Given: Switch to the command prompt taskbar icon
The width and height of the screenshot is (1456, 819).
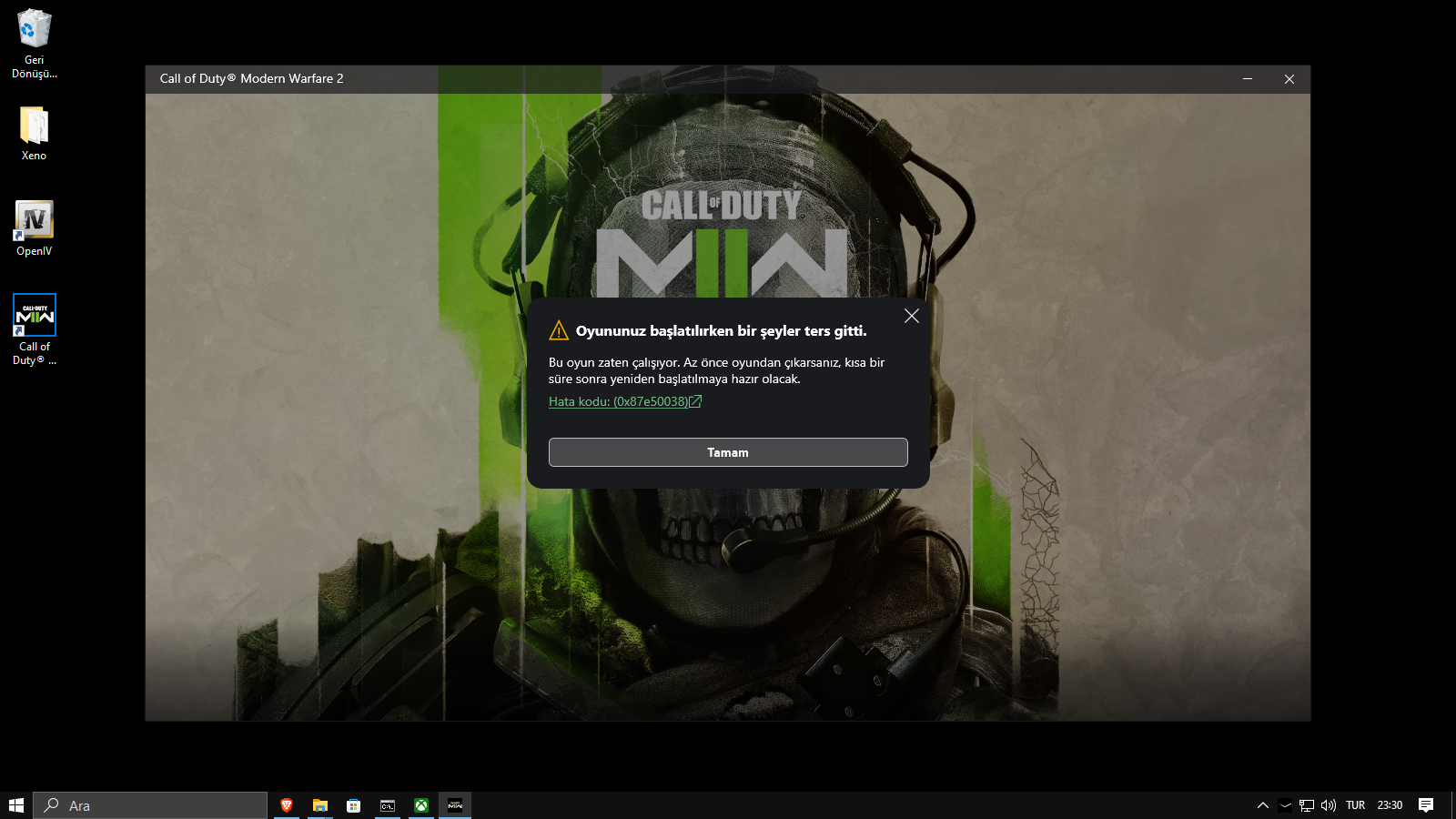Looking at the screenshot, I should click(x=388, y=805).
